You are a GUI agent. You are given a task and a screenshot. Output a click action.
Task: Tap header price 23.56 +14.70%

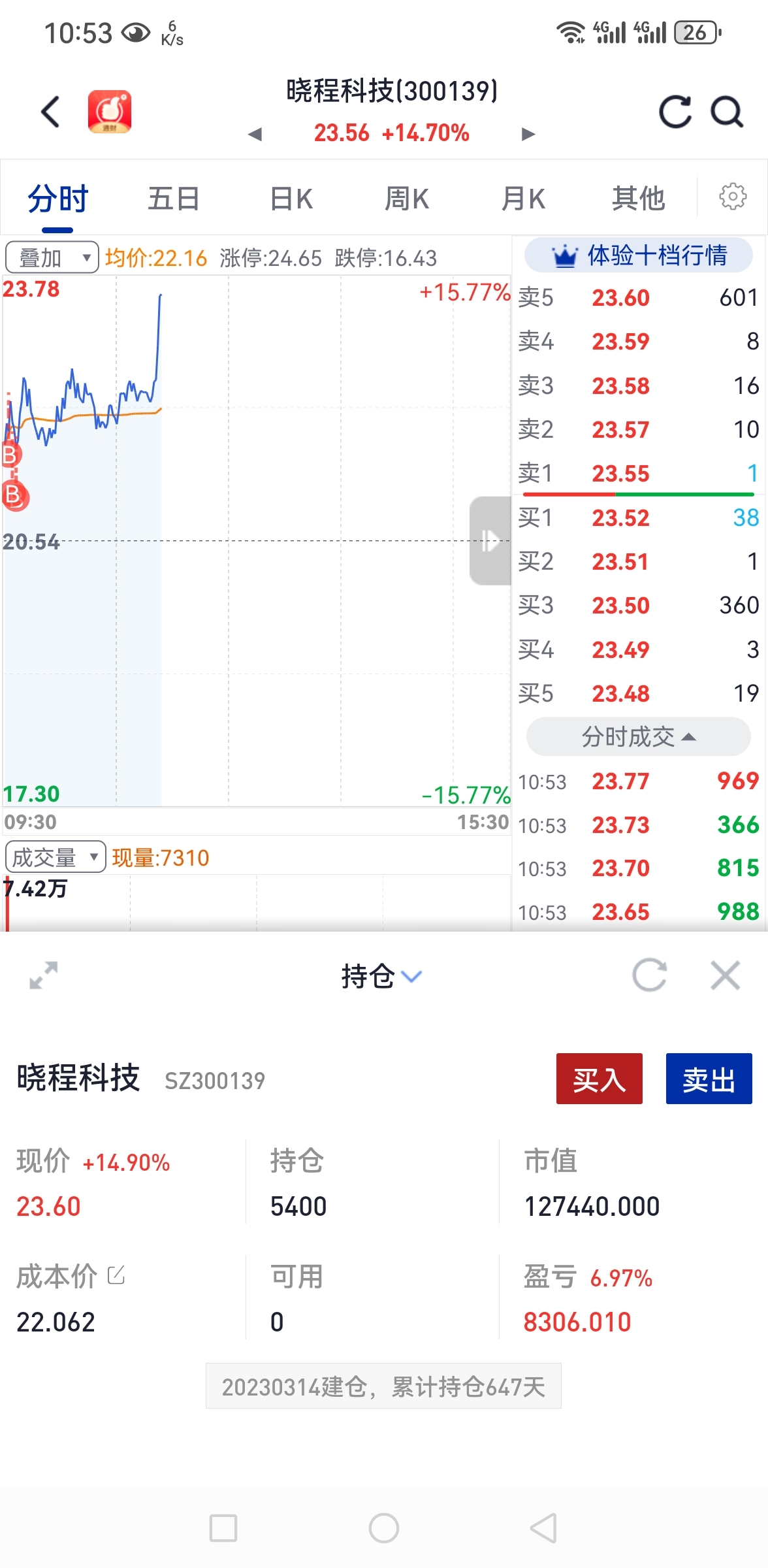coord(392,133)
